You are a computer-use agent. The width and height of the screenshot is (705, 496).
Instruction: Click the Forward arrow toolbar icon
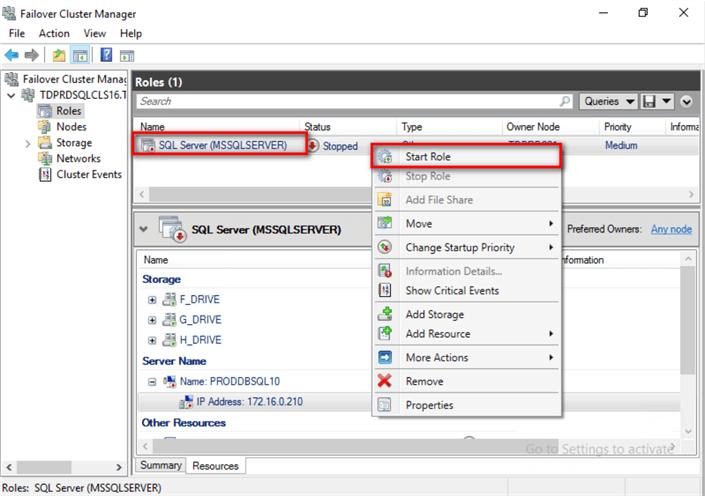(31, 55)
